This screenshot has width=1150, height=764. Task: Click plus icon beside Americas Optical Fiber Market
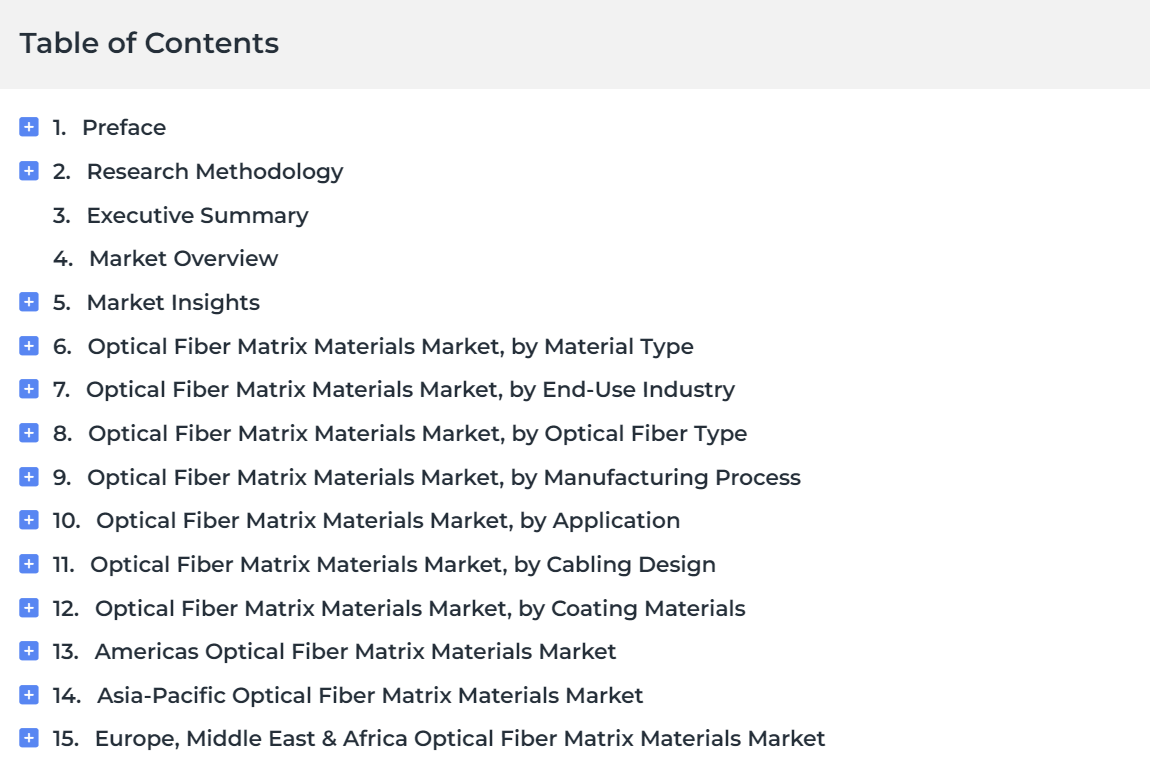coord(29,651)
